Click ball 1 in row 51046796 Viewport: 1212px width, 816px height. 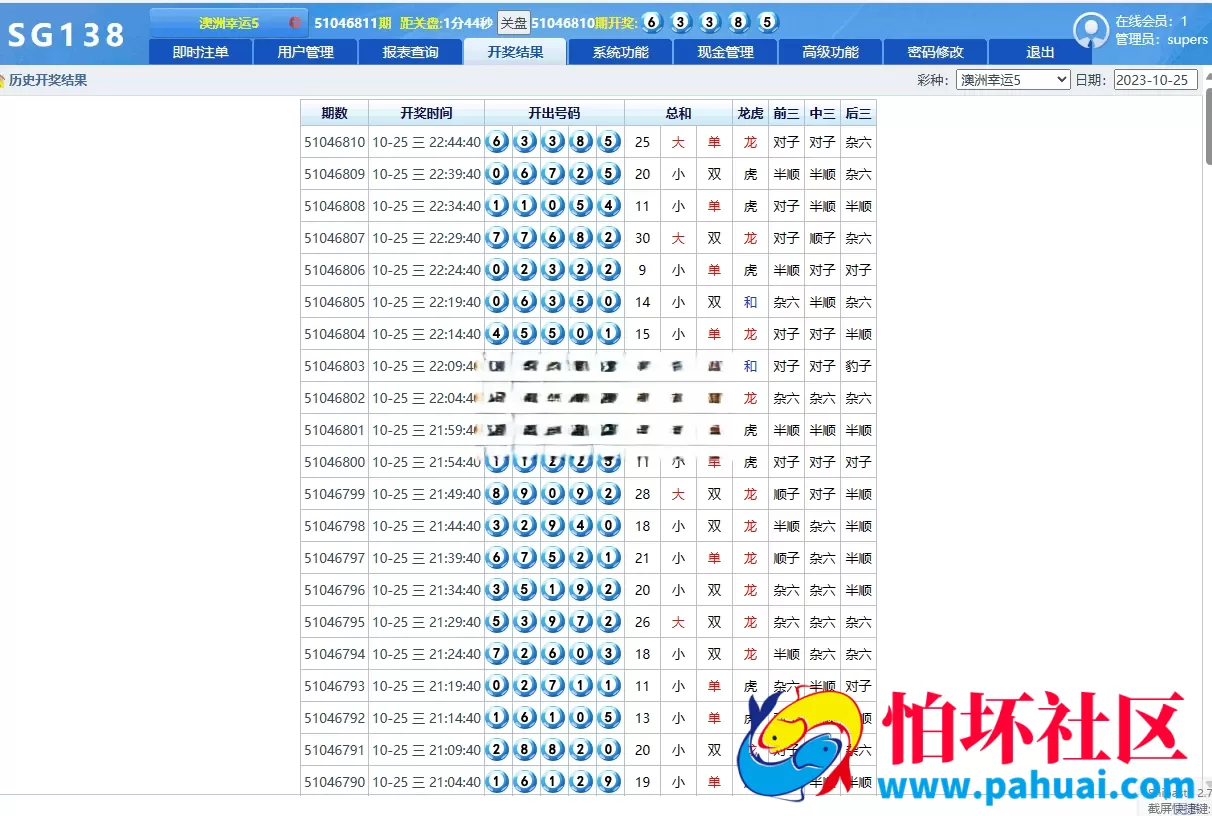coord(554,590)
